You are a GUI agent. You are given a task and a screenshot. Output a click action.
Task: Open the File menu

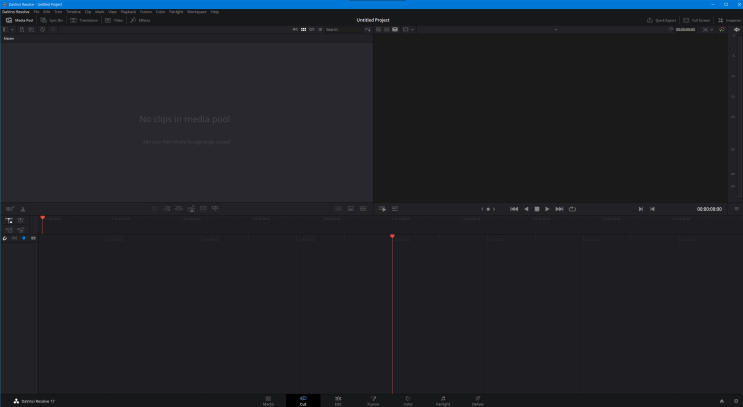pos(36,12)
